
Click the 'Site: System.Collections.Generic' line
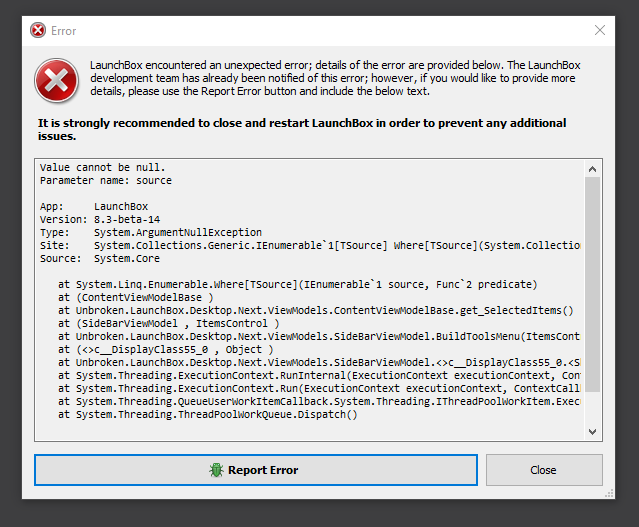pos(310,245)
